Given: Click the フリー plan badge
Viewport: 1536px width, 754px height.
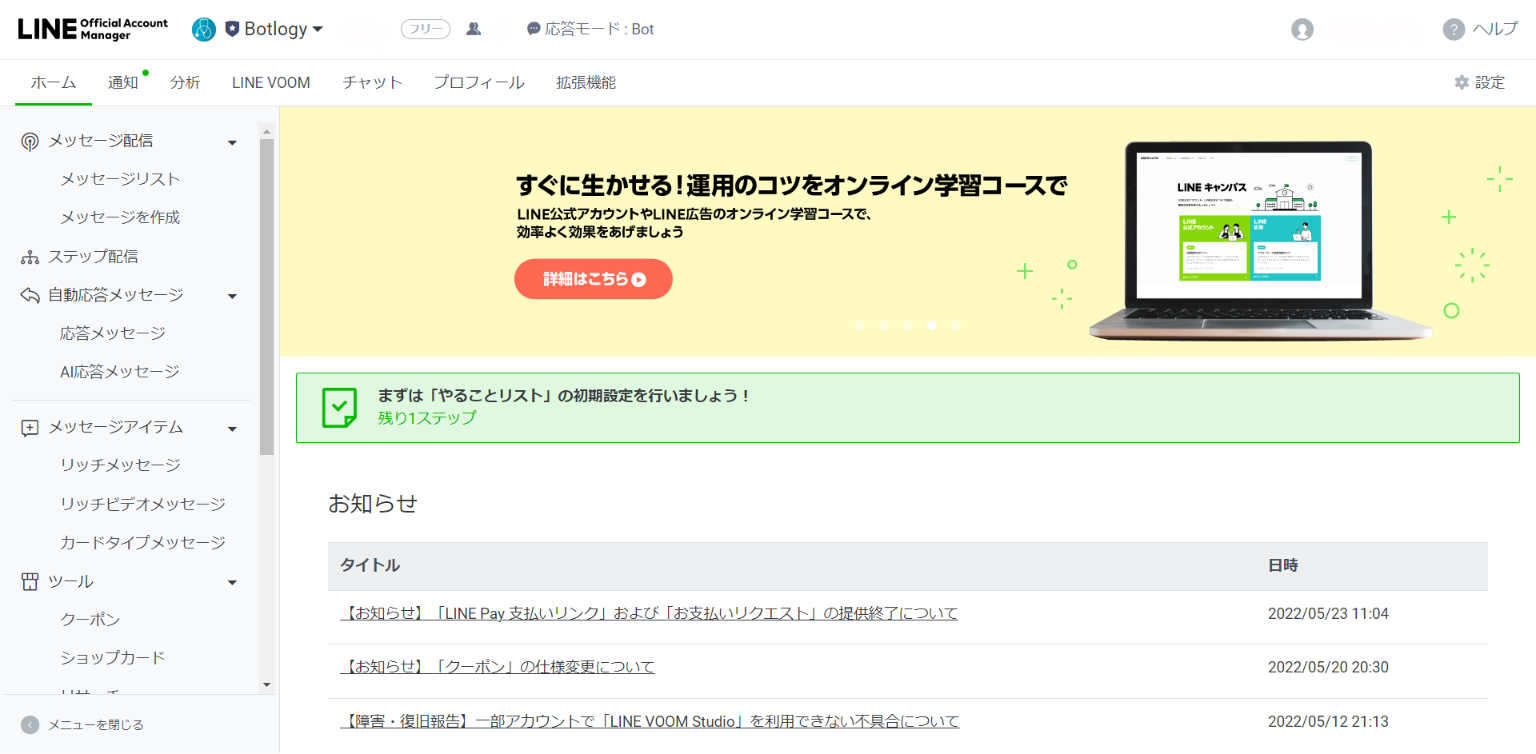Looking at the screenshot, I should [x=425, y=29].
